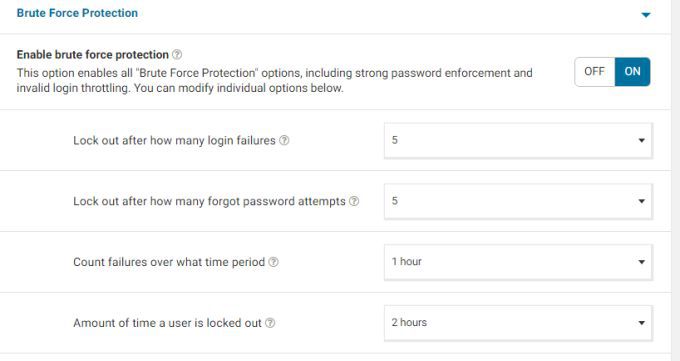The image size is (680, 361).
Task: Click the Brute Force Protection section heading
Action: tap(77, 13)
